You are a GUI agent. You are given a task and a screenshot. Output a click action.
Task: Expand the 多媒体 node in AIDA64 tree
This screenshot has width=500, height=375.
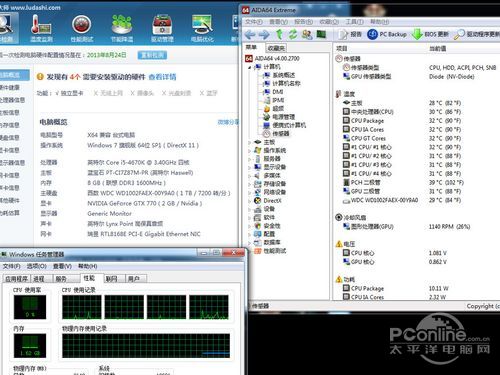coord(249,176)
